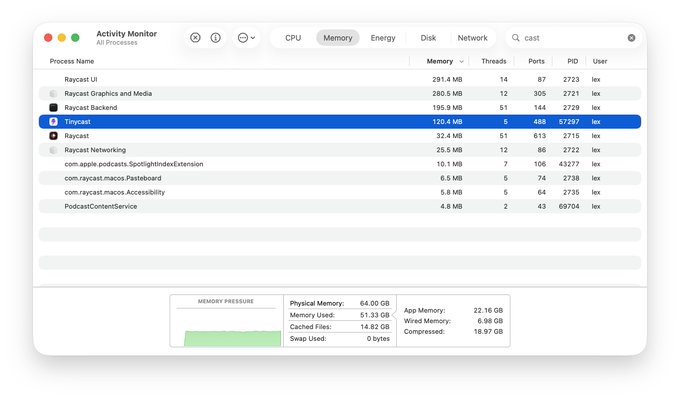680x399 pixels.
Task: Click the magnifying glass search icon
Action: (516, 38)
